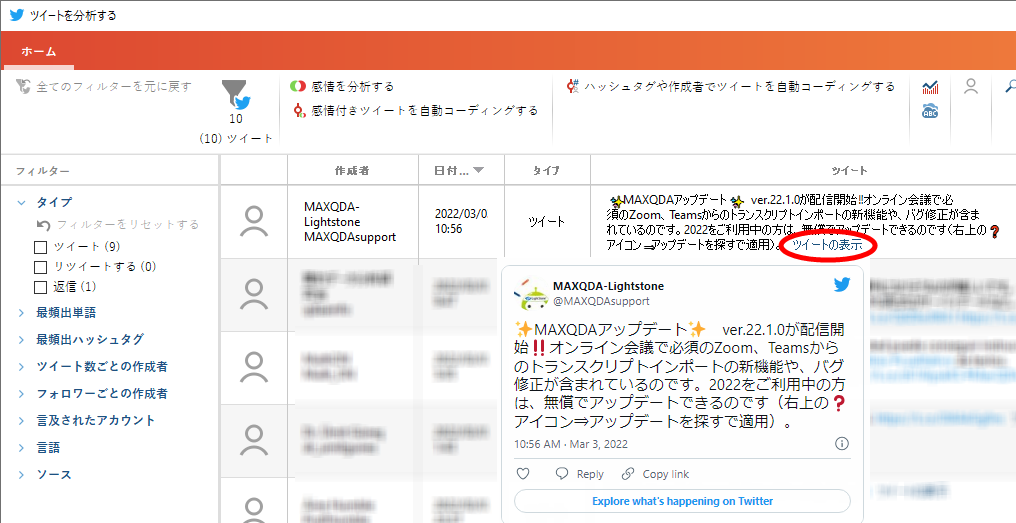The width and height of the screenshot is (1016, 523).
Task: Click the 日付 column sort arrow
Action: click(x=479, y=170)
